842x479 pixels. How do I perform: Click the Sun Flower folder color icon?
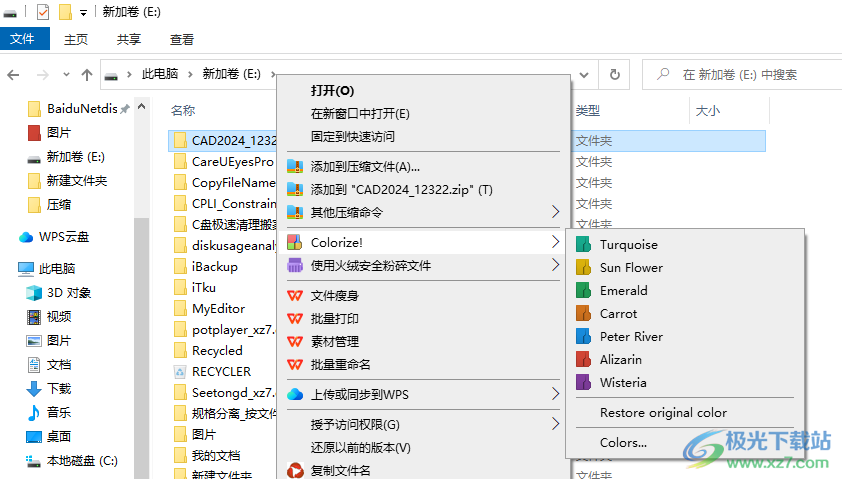click(583, 267)
